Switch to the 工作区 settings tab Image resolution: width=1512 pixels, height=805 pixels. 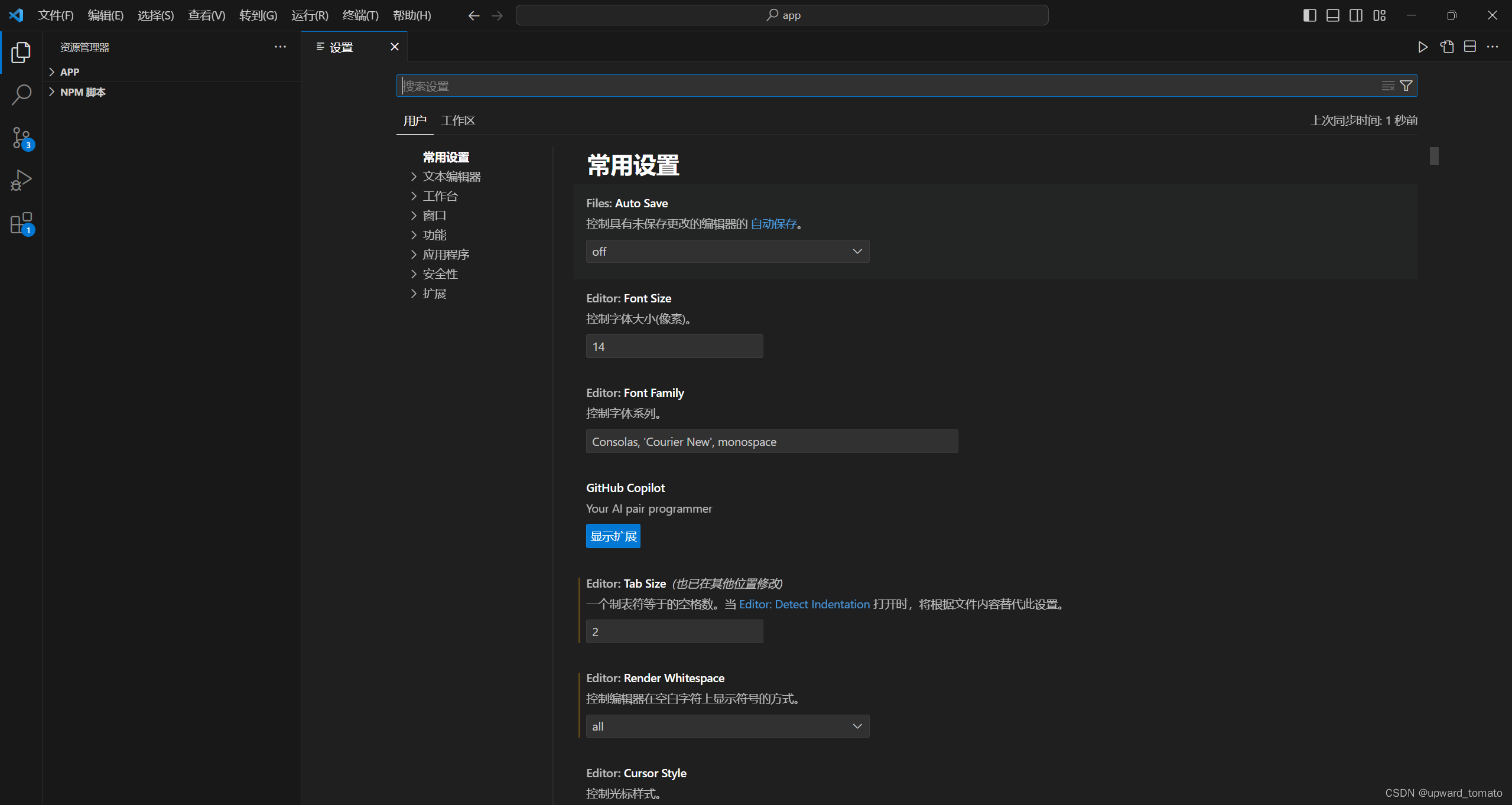tap(457, 120)
